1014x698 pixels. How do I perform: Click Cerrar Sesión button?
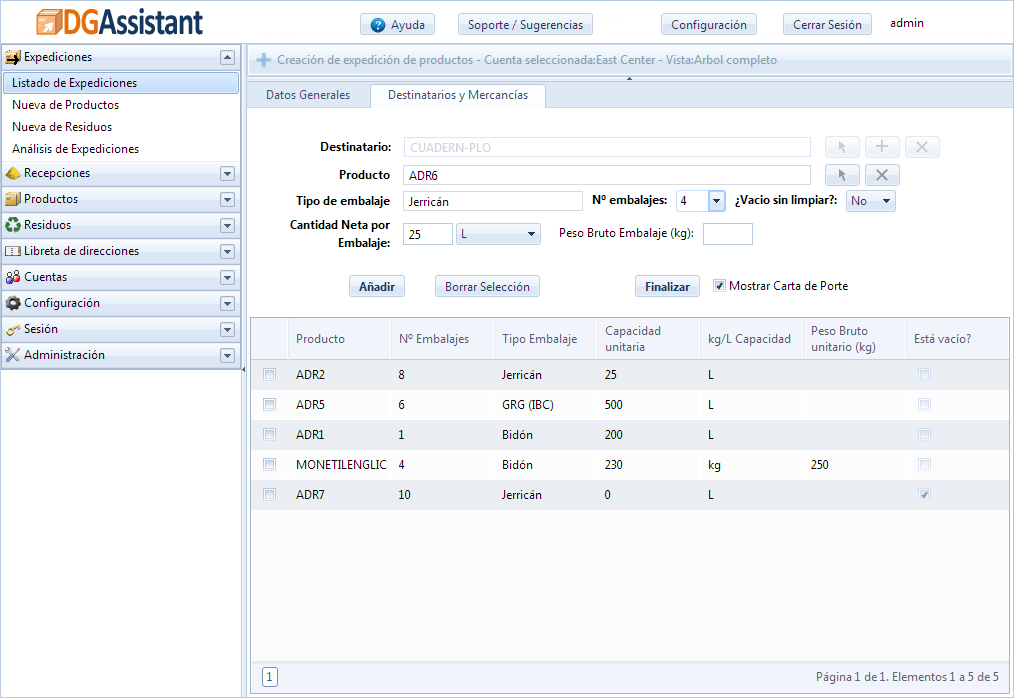[827, 25]
